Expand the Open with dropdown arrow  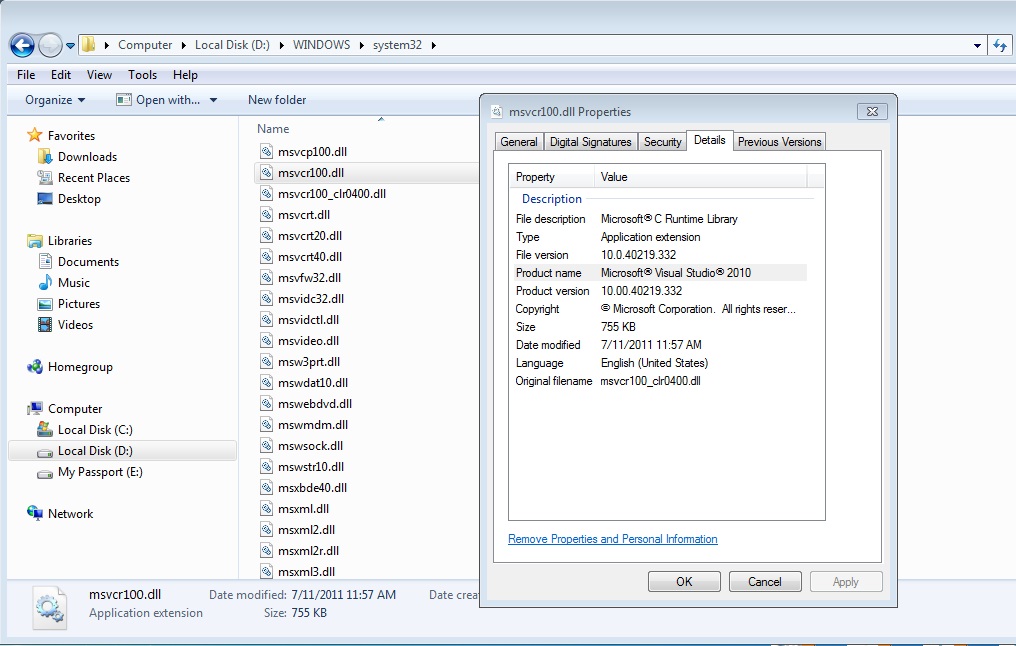click(213, 100)
